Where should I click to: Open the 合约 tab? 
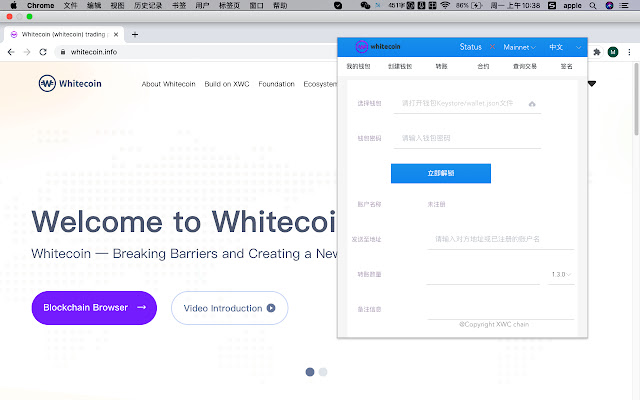click(483, 66)
